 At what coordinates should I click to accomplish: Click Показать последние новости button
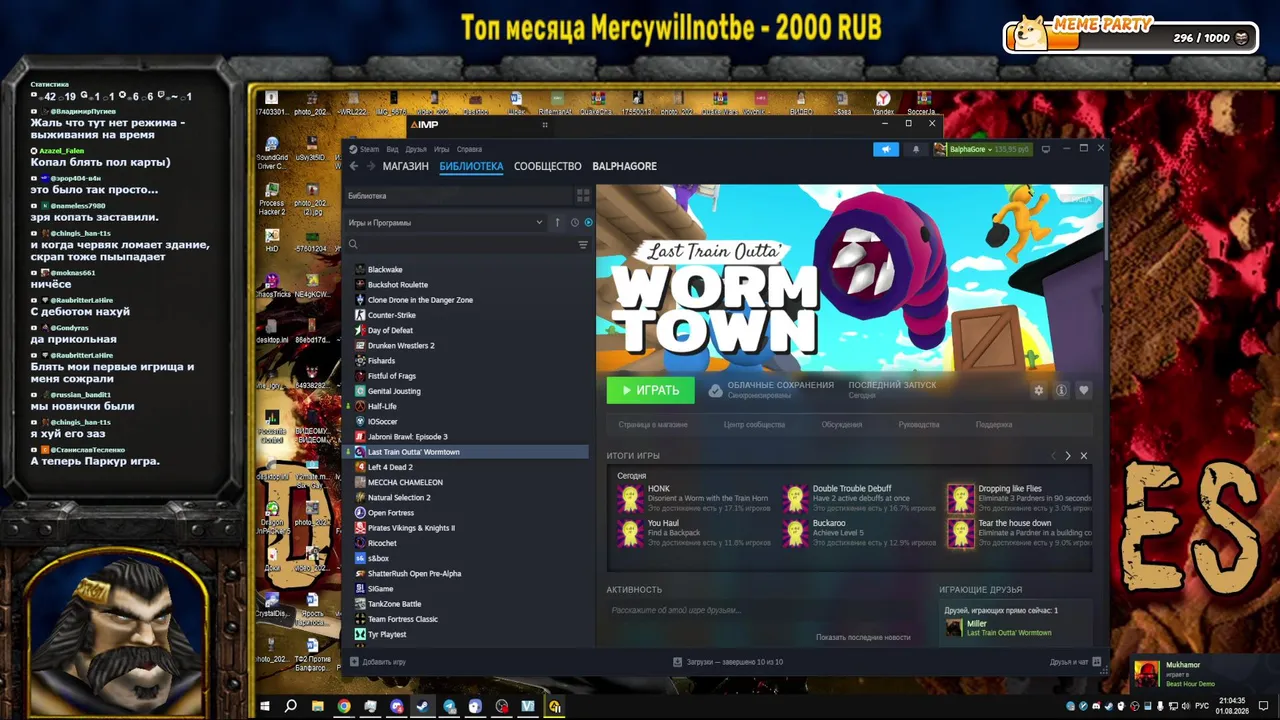[863, 637]
